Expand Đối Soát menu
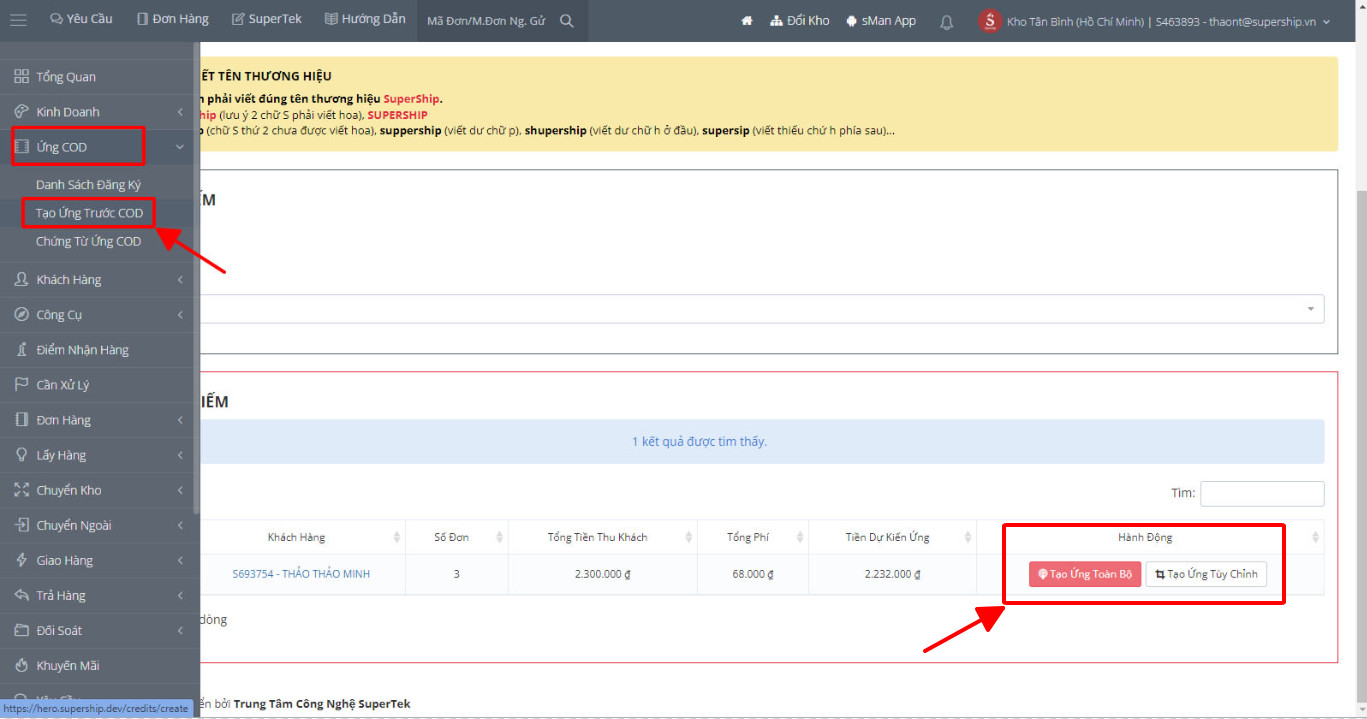The image size is (1367, 719). (98, 630)
